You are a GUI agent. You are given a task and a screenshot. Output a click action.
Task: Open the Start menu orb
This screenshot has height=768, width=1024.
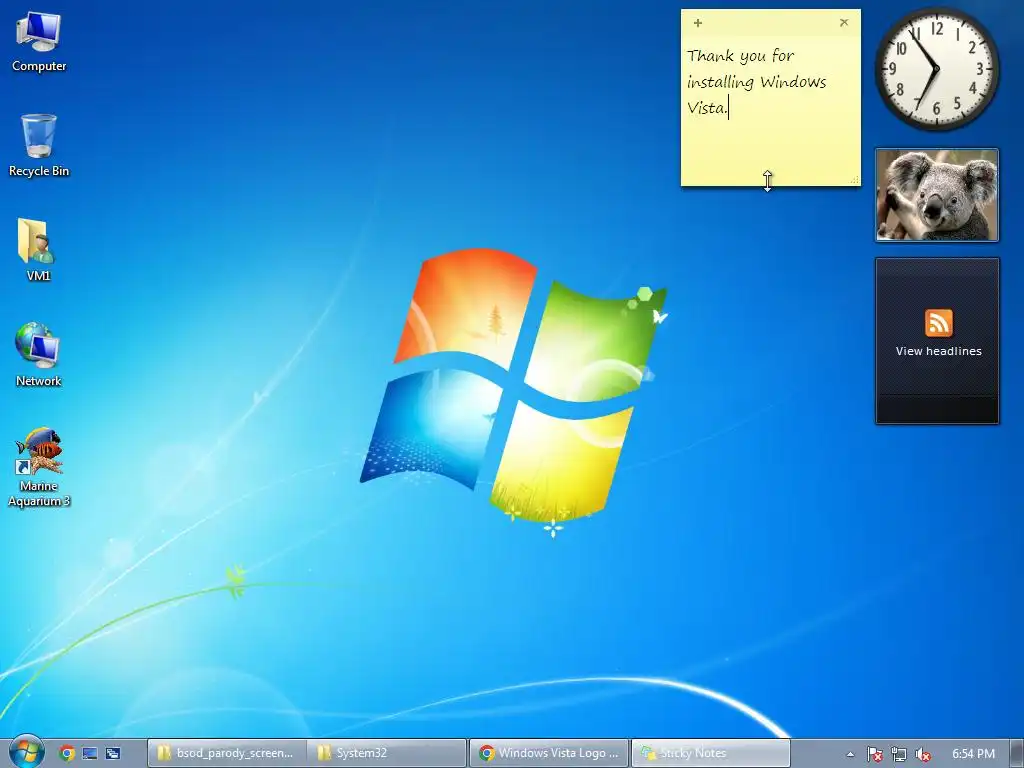(x=26, y=752)
